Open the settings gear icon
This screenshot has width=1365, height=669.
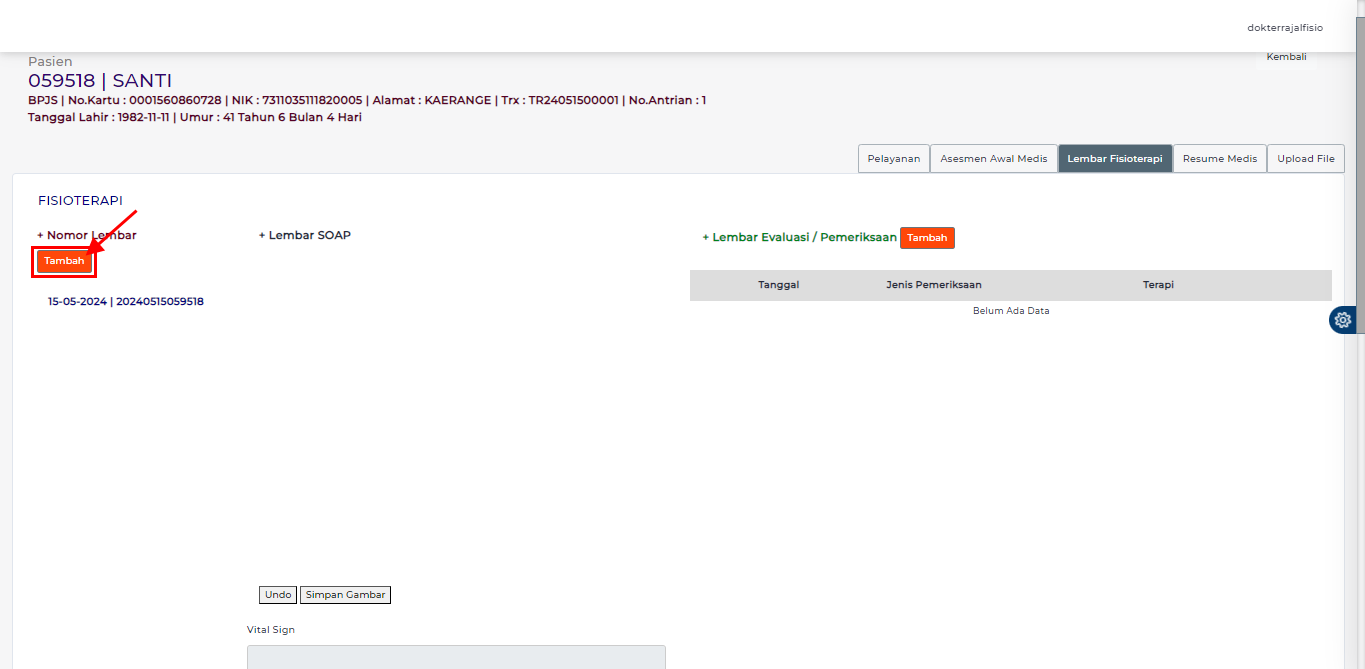coord(1343,320)
